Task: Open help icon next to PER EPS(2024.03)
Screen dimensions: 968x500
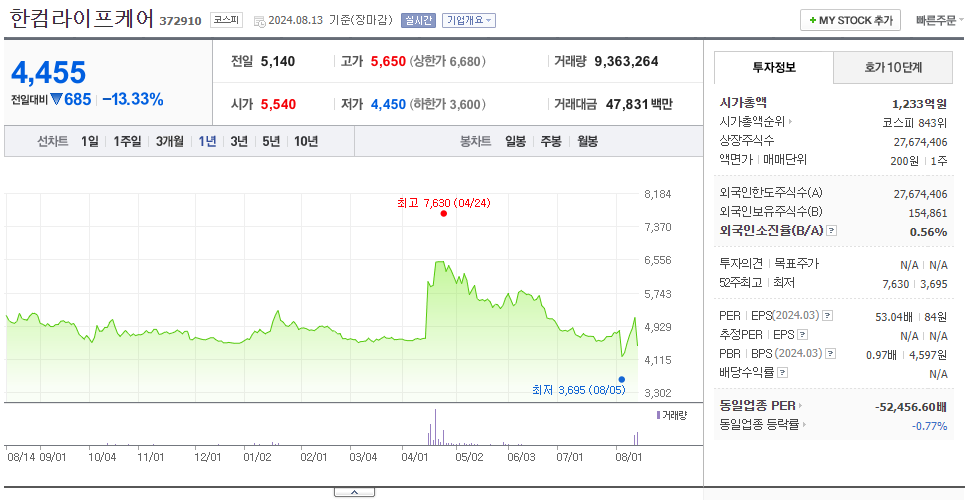Action: coord(828,316)
